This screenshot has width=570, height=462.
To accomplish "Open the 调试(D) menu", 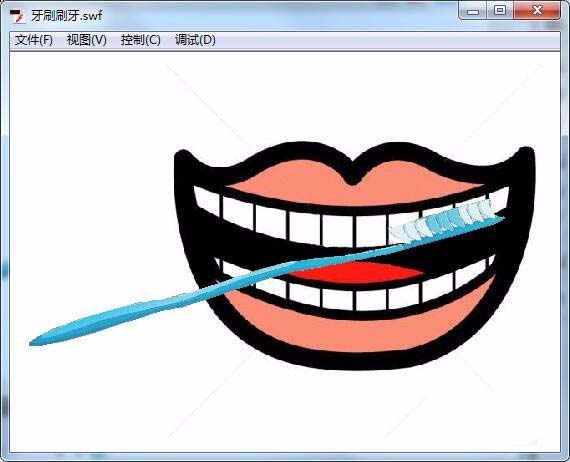I will point(195,40).
